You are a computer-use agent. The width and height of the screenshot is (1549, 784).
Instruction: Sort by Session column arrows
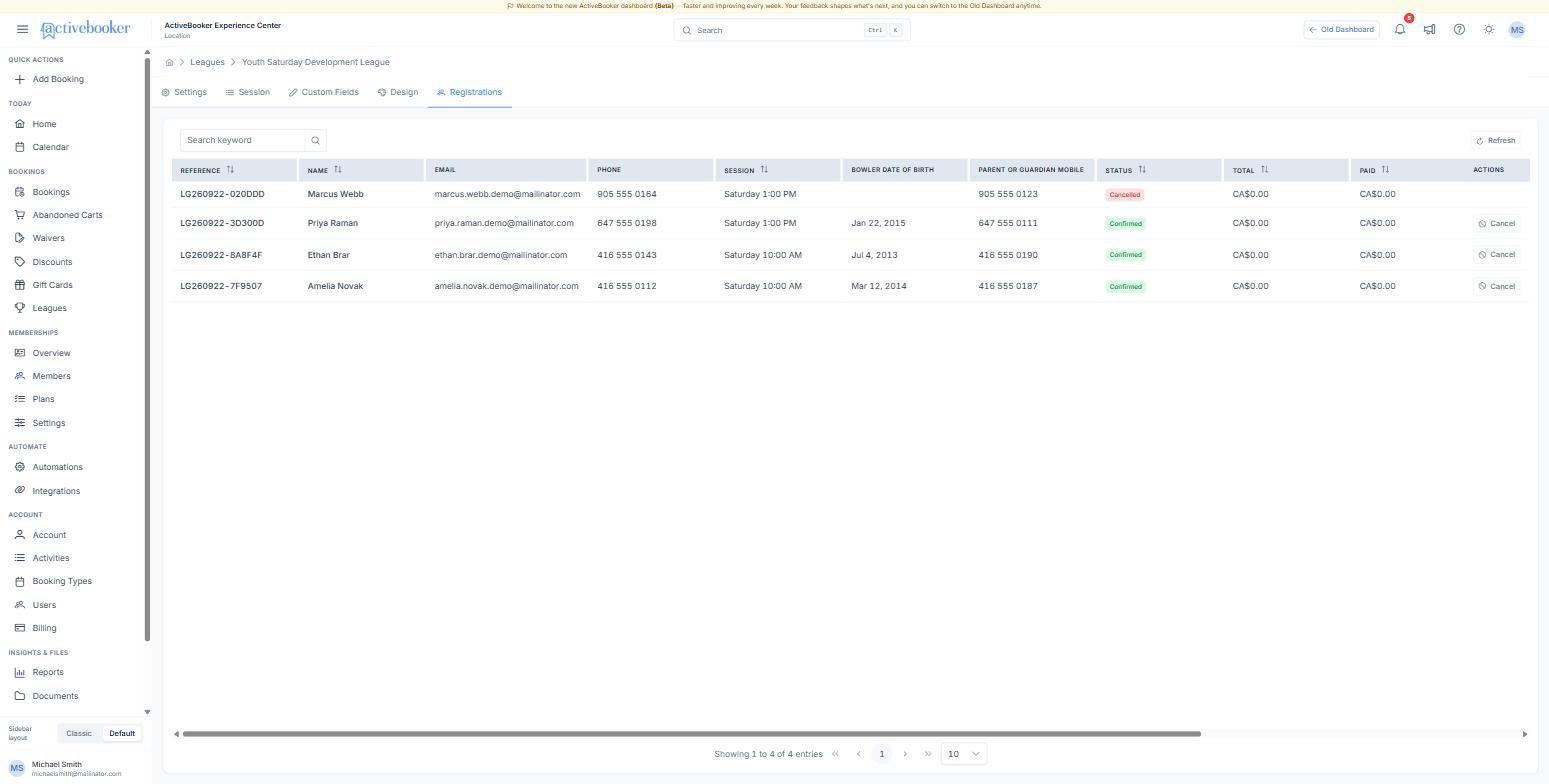(764, 170)
